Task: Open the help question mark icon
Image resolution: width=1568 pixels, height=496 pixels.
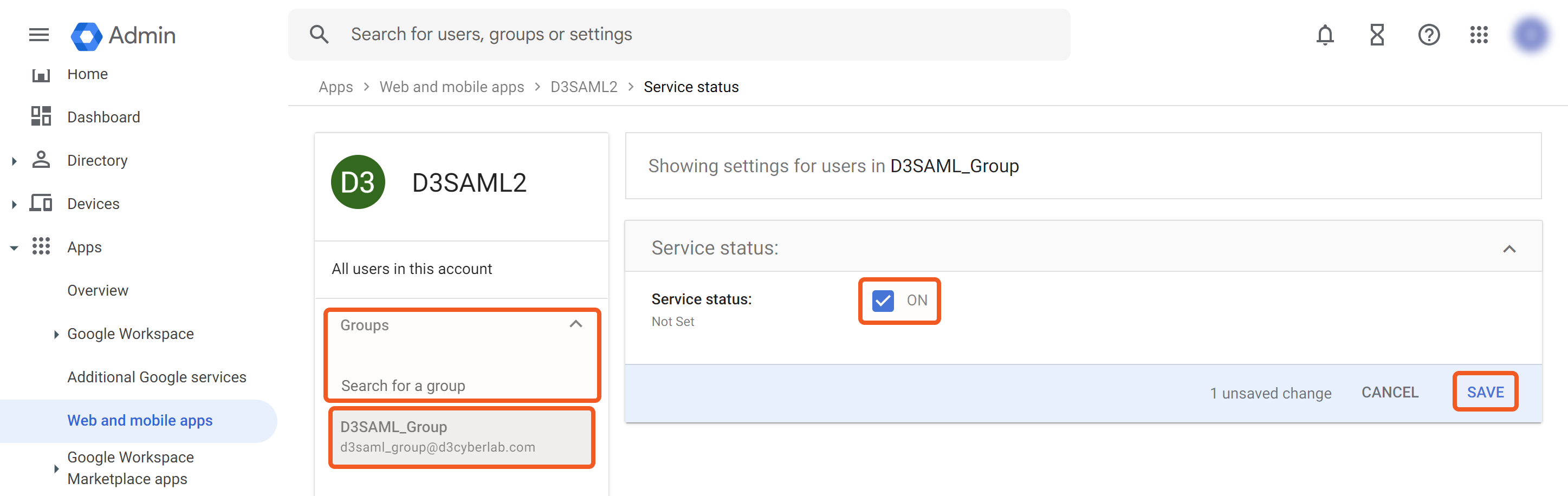Action: coord(1428,35)
